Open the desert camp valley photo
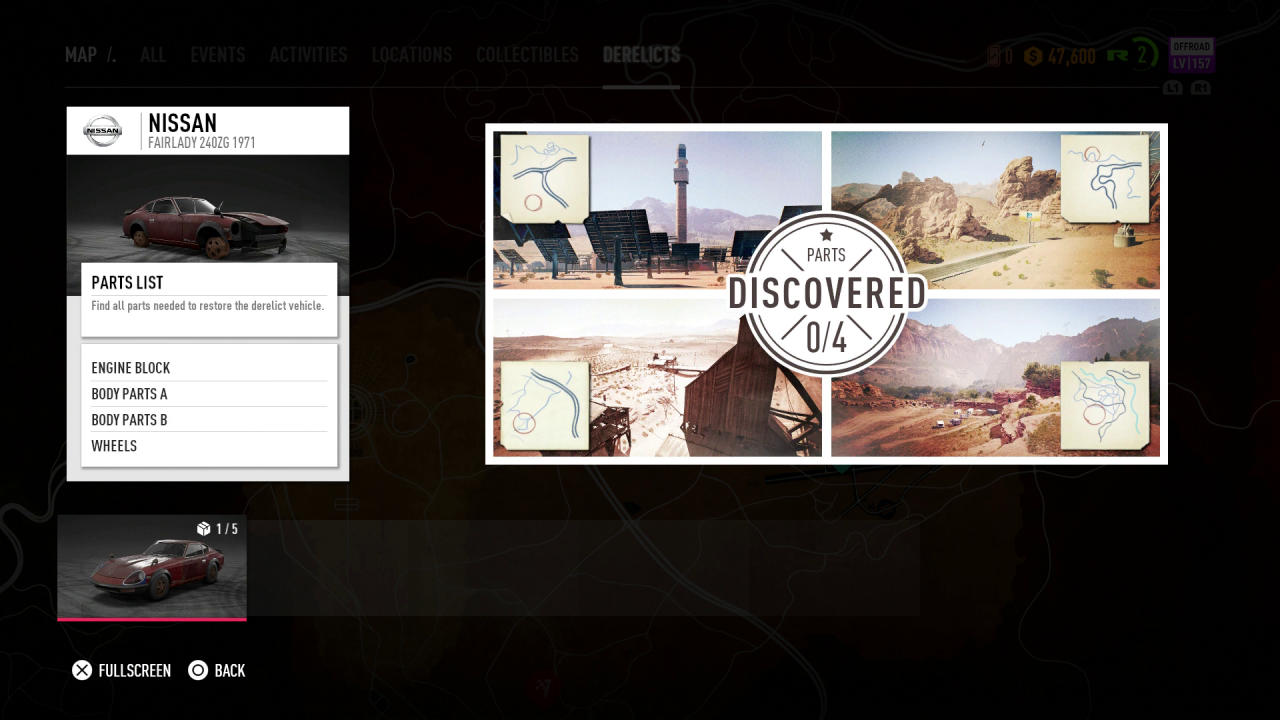 (995, 378)
